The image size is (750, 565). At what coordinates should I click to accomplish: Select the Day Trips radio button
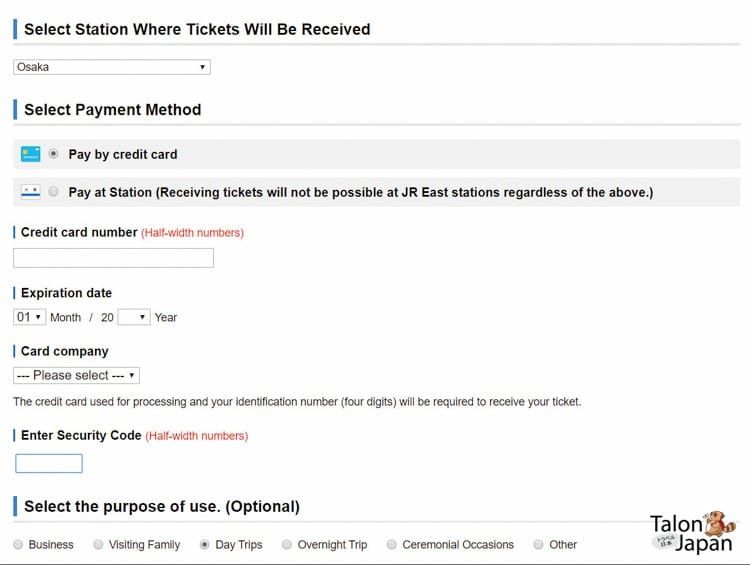(205, 544)
